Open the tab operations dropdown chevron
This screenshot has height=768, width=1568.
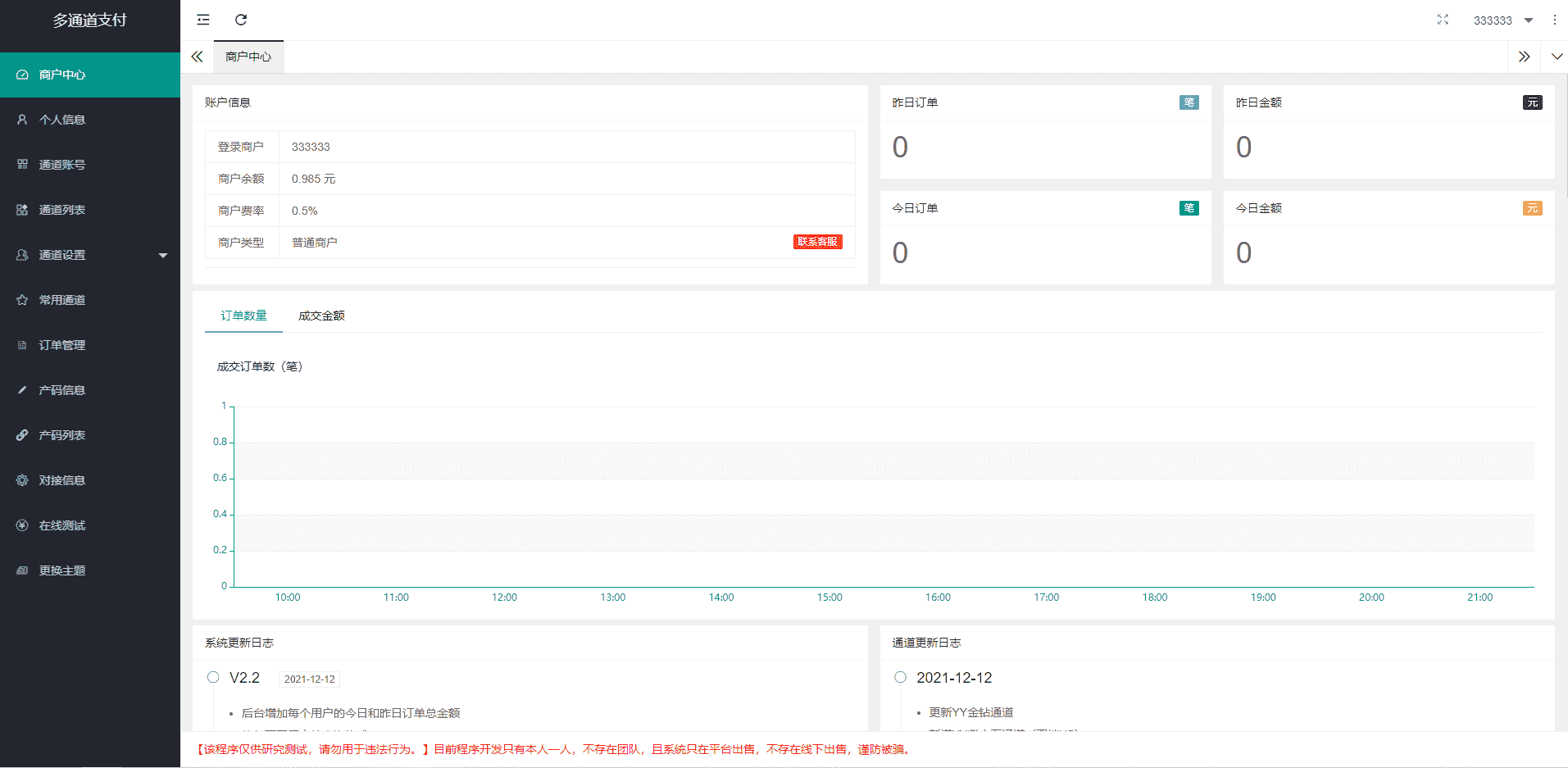[1557, 57]
